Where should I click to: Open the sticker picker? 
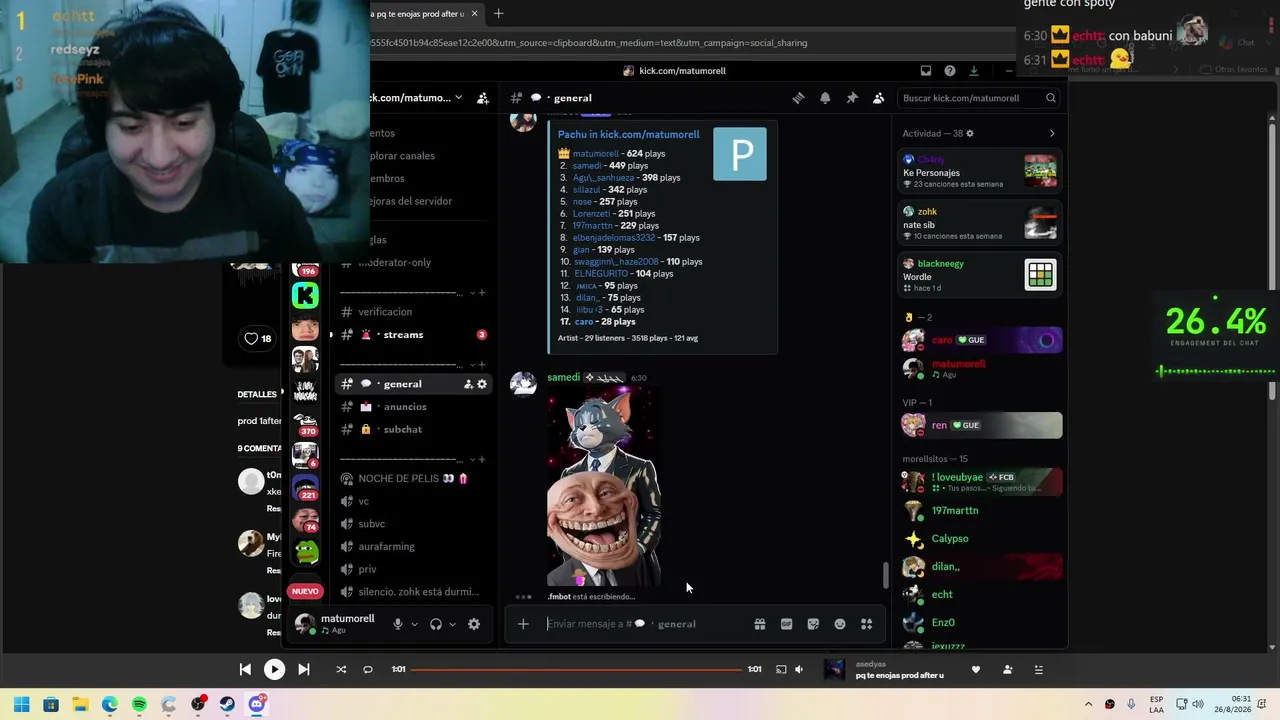click(813, 624)
